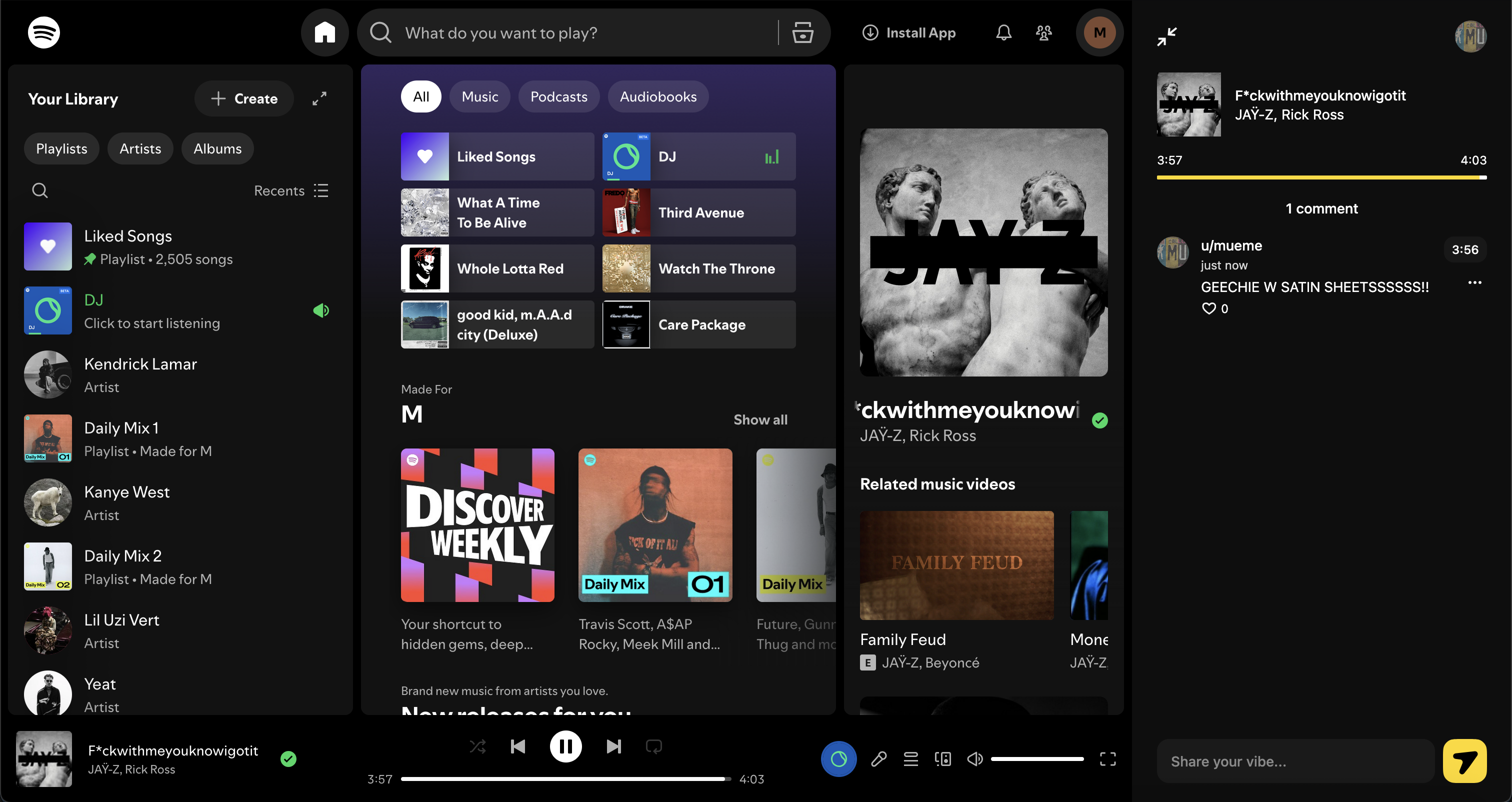Open the lyrics microphone icon

tap(878, 759)
